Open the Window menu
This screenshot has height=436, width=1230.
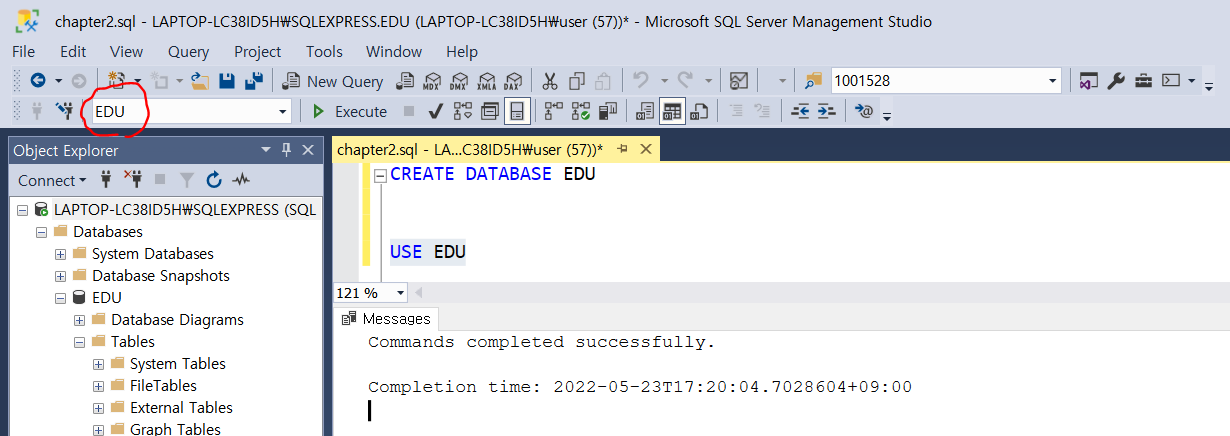click(394, 51)
